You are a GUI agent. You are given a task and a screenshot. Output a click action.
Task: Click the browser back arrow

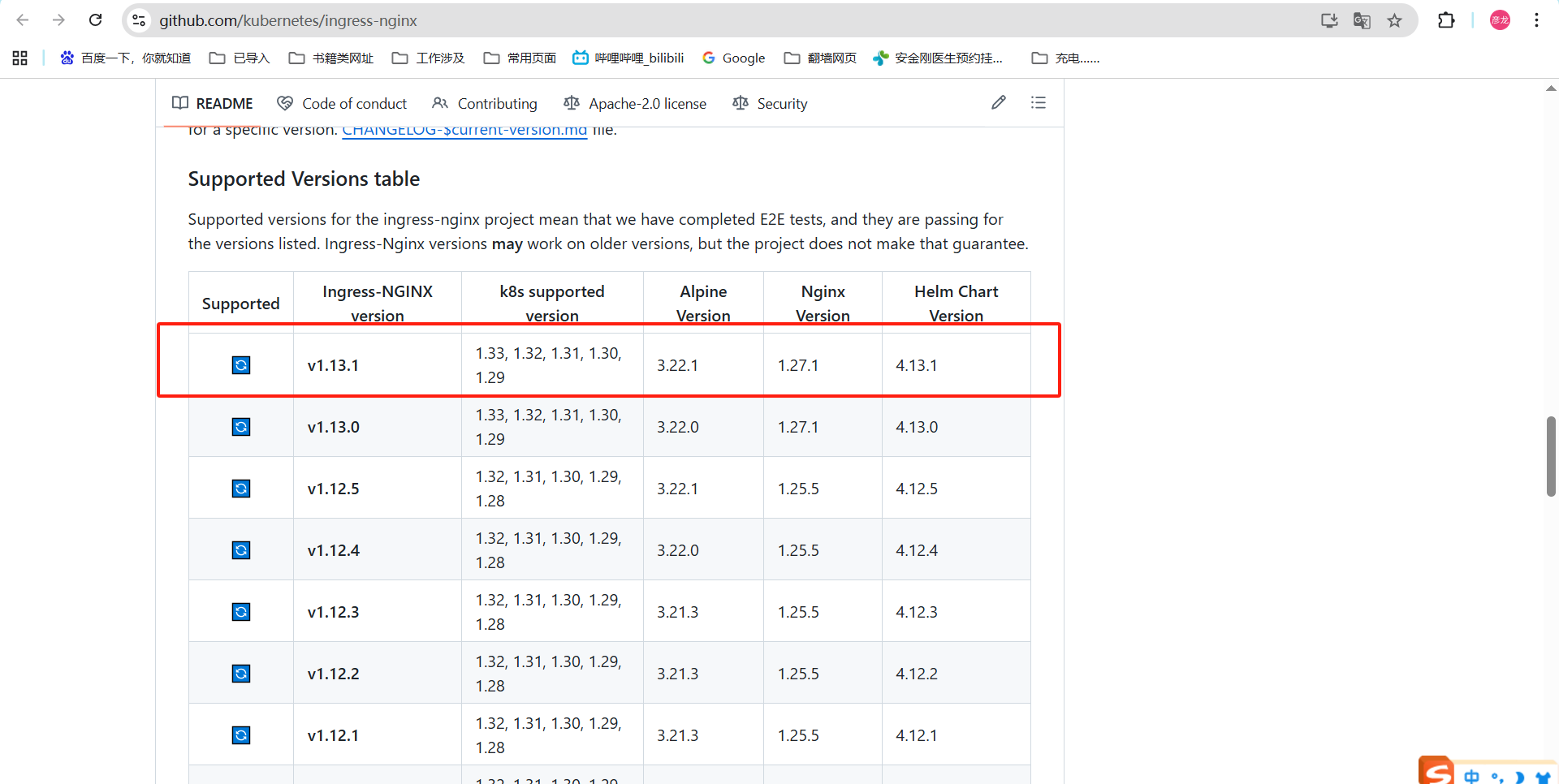pyautogui.click(x=23, y=20)
